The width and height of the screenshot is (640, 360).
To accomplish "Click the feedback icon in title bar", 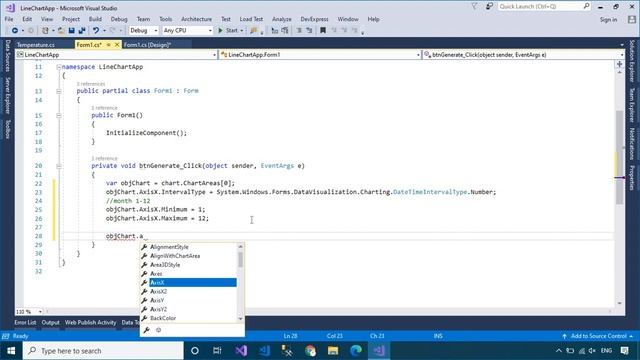I will [x=489, y=7].
